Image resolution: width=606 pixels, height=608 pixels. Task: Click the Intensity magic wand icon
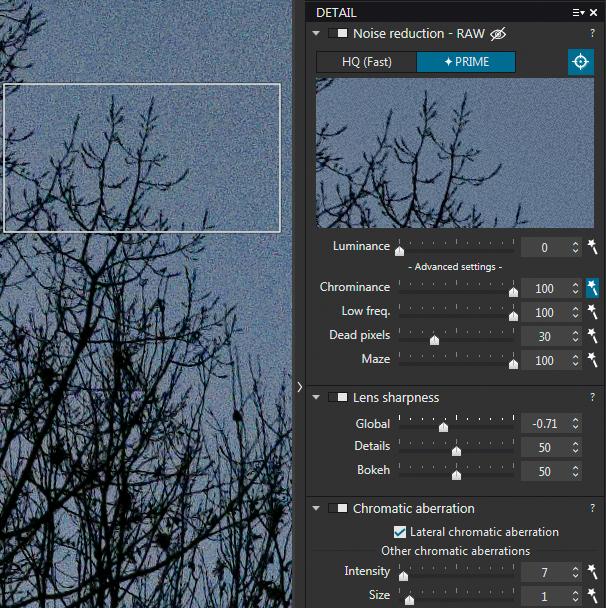592,572
